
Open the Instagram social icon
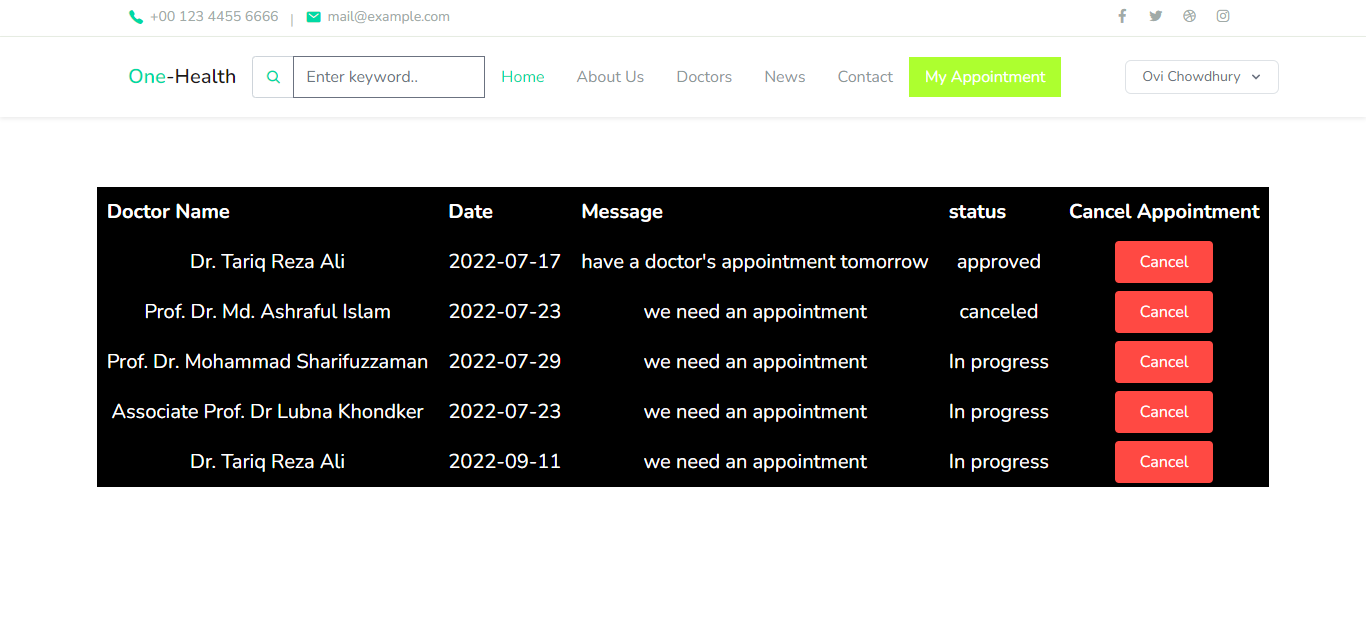tap(1223, 16)
